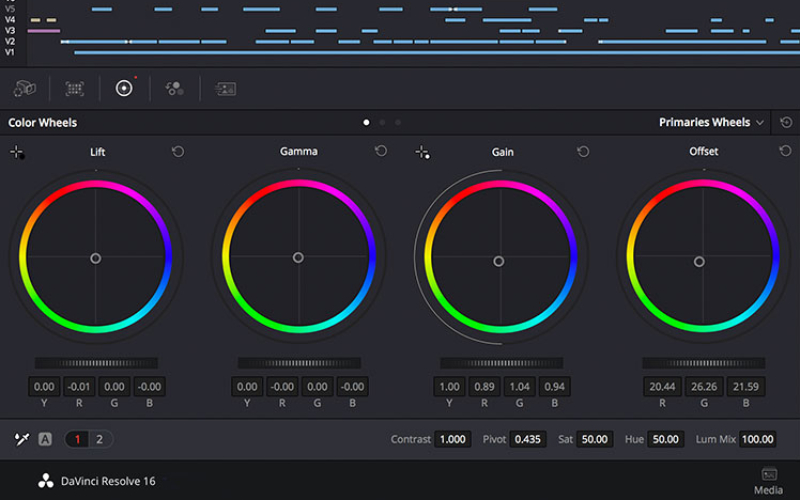Image resolution: width=800 pixels, height=500 pixels.
Task: Click the Sat value field
Action: 594,439
